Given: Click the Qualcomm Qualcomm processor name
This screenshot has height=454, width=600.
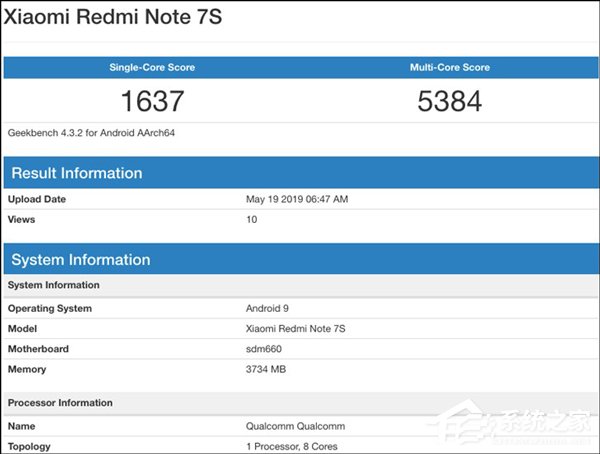Looking at the screenshot, I should pyautogui.click(x=295, y=426).
